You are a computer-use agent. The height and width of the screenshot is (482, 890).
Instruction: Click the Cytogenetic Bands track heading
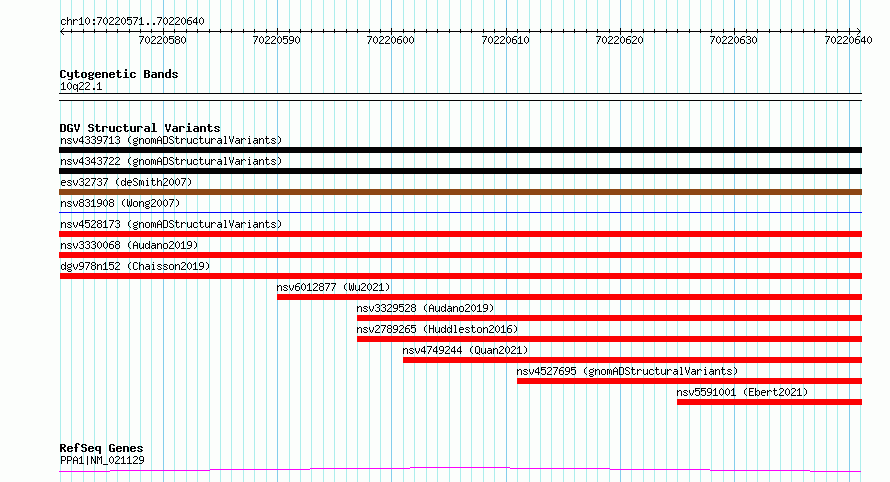click(119, 74)
